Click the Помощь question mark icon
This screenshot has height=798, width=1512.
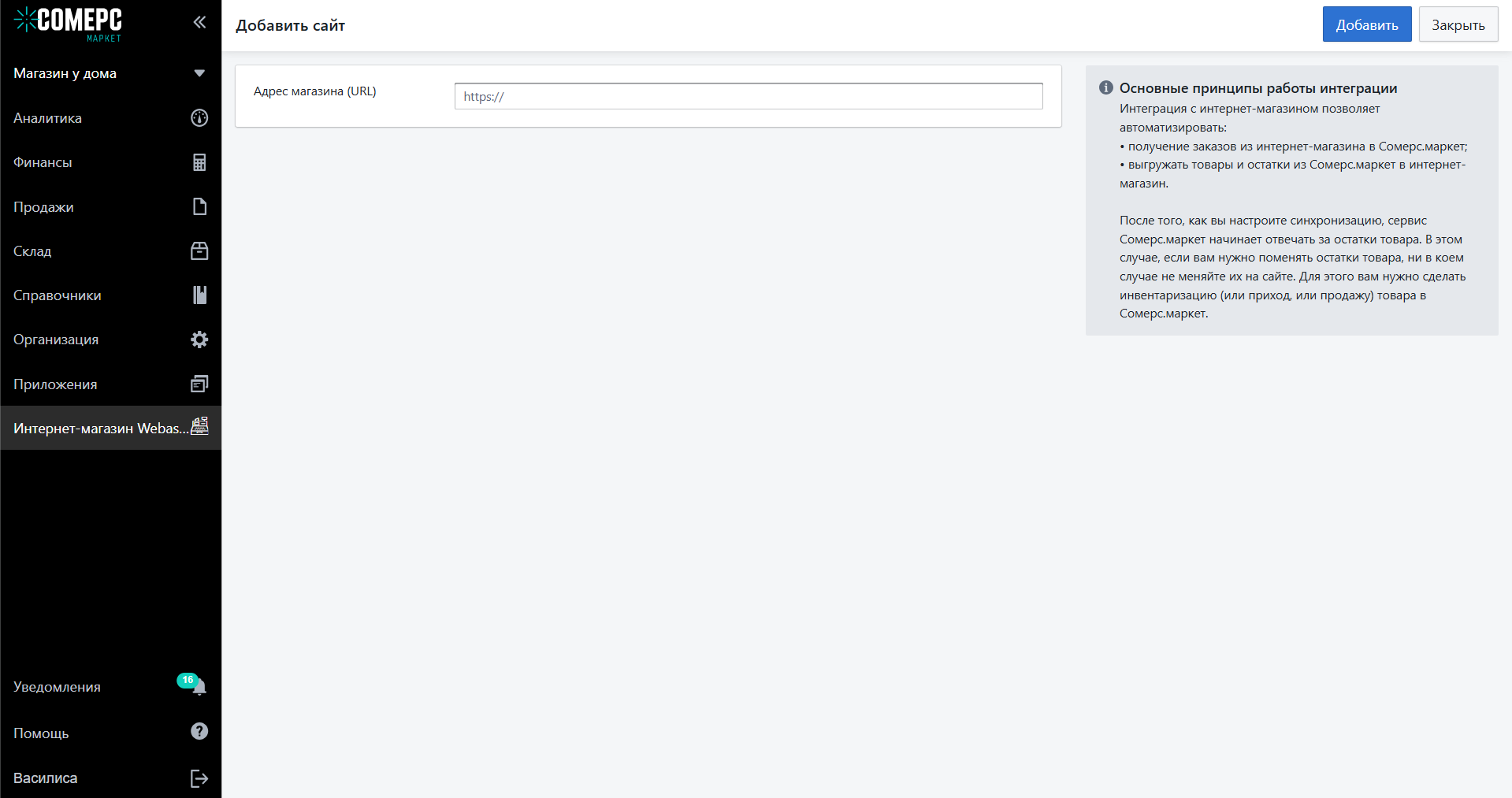(199, 731)
